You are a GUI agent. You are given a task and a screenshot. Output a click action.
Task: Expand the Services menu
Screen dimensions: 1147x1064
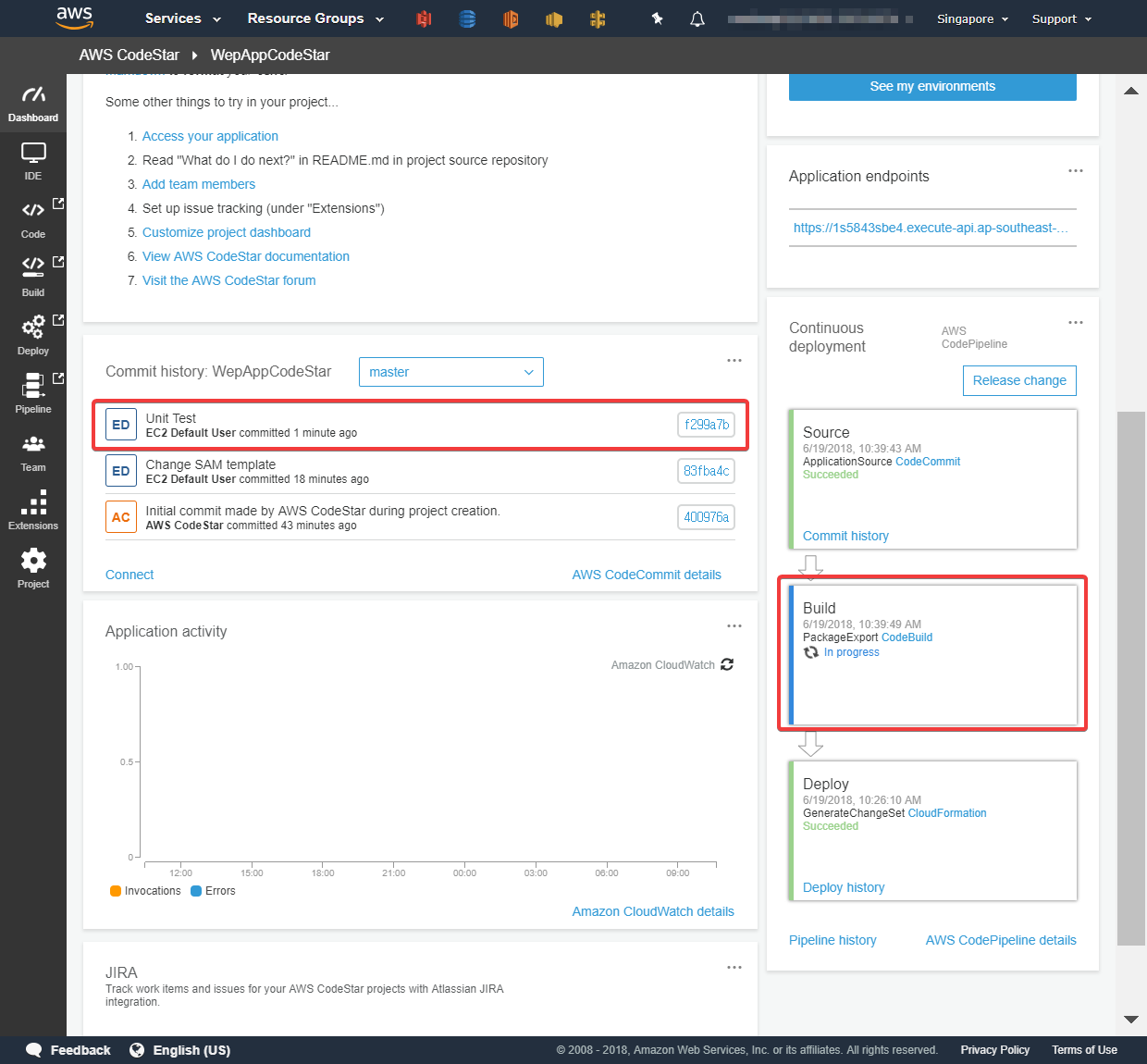(183, 19)
